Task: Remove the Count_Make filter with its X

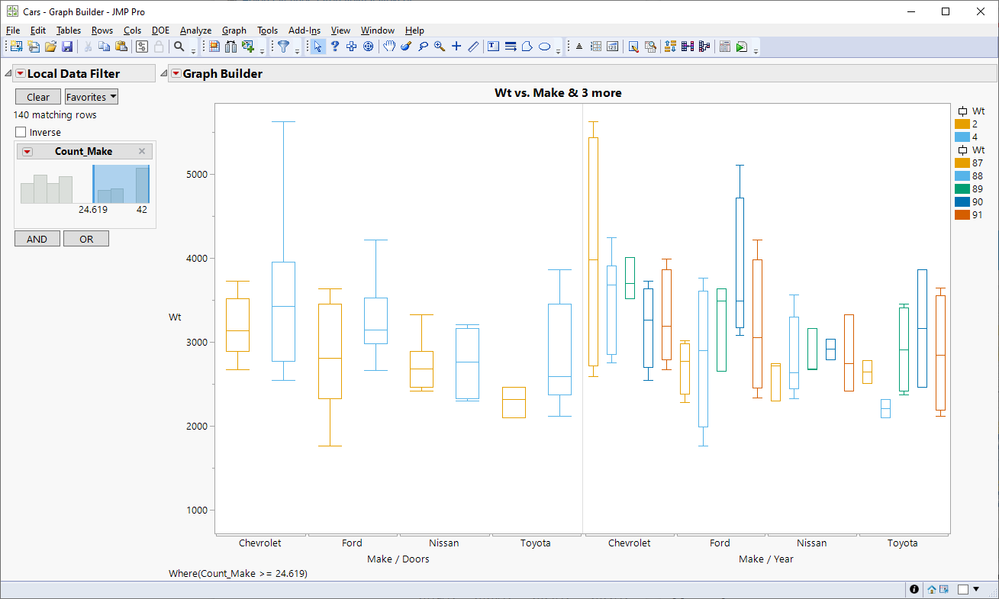Action: (x=142, y=151)
